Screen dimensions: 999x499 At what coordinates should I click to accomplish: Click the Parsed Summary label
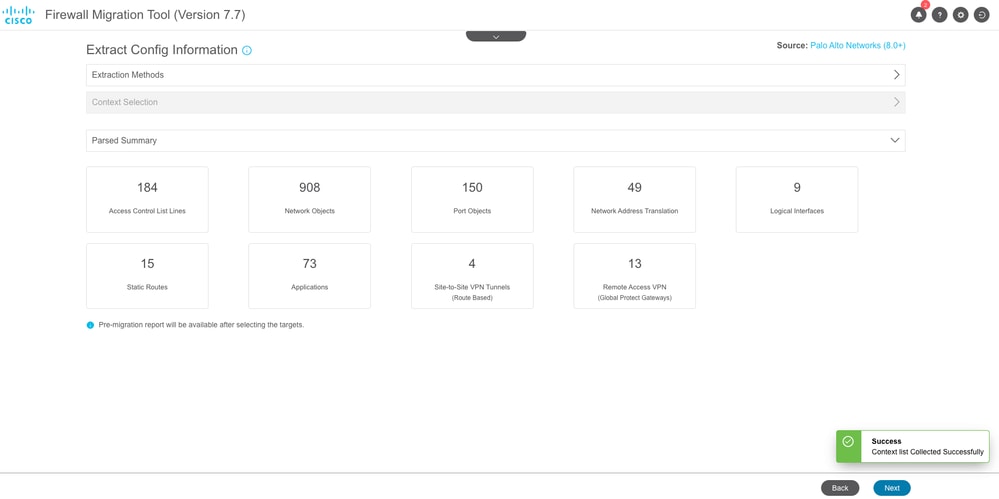(x=124, y=140)
